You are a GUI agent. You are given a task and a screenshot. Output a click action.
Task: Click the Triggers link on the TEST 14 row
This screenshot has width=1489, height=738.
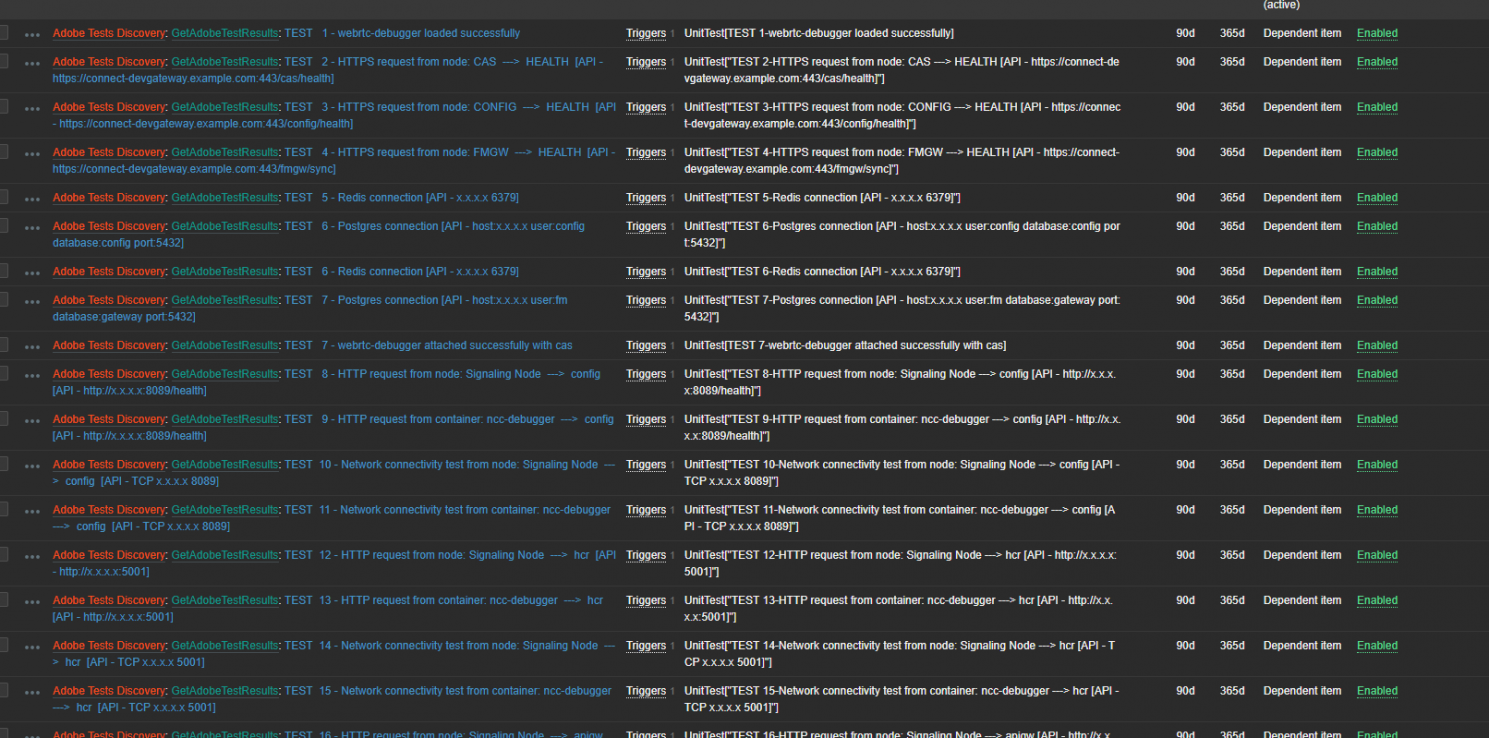point(646,645)
